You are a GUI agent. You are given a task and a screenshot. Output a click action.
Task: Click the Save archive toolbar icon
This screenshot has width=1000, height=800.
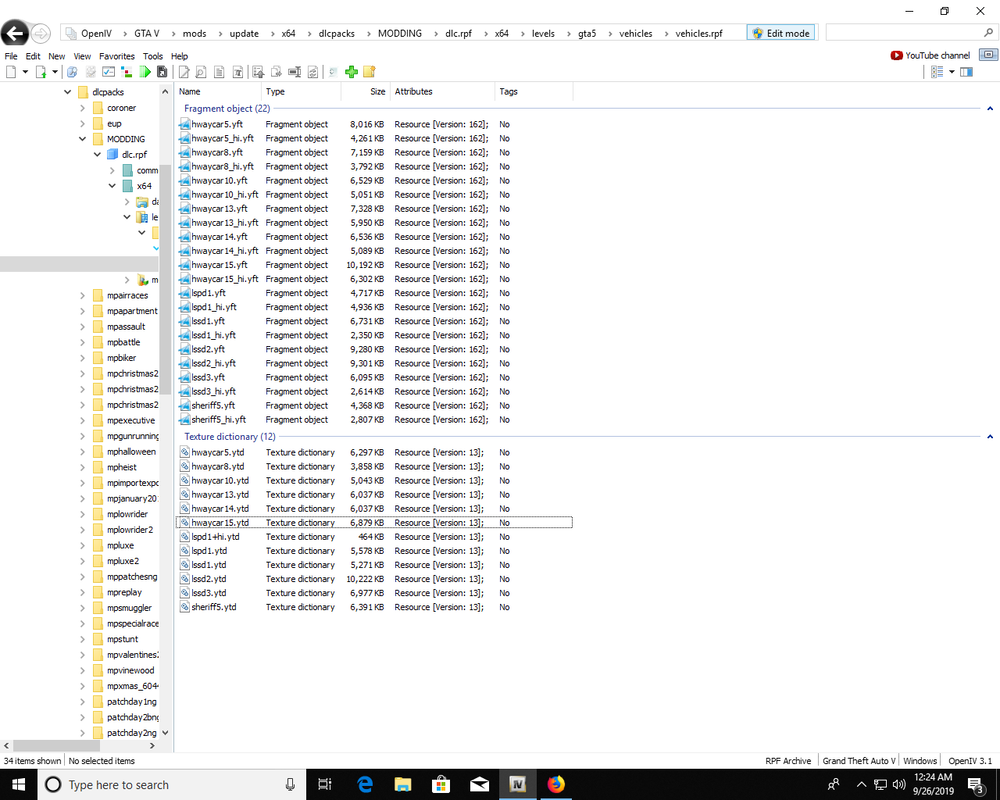pyautogui.click(x=160, y=71)
